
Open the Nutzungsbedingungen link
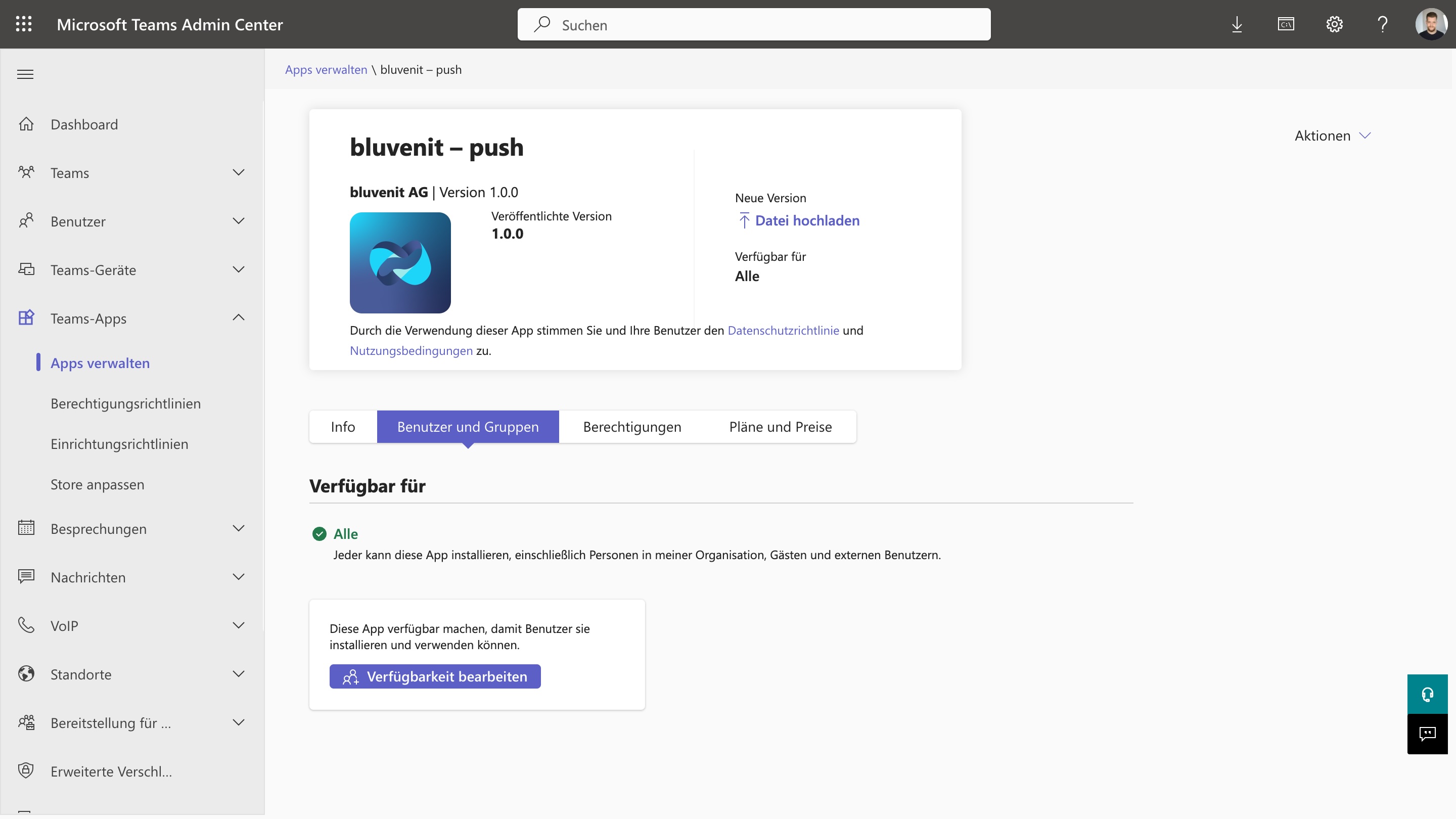411,351
